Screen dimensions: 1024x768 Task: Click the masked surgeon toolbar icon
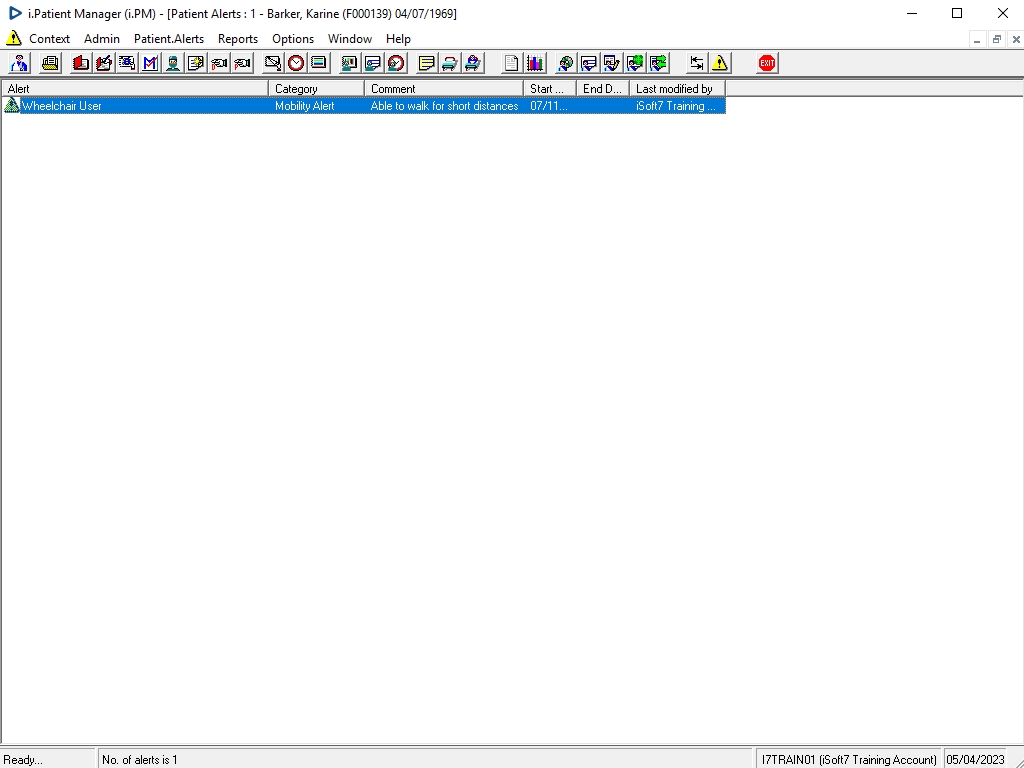coord(173,63)
